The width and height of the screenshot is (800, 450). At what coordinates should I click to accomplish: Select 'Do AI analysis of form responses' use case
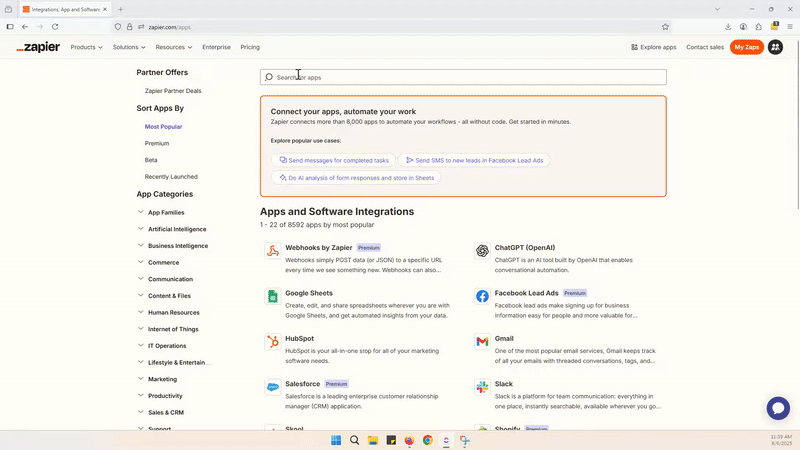tap(356, 178)
